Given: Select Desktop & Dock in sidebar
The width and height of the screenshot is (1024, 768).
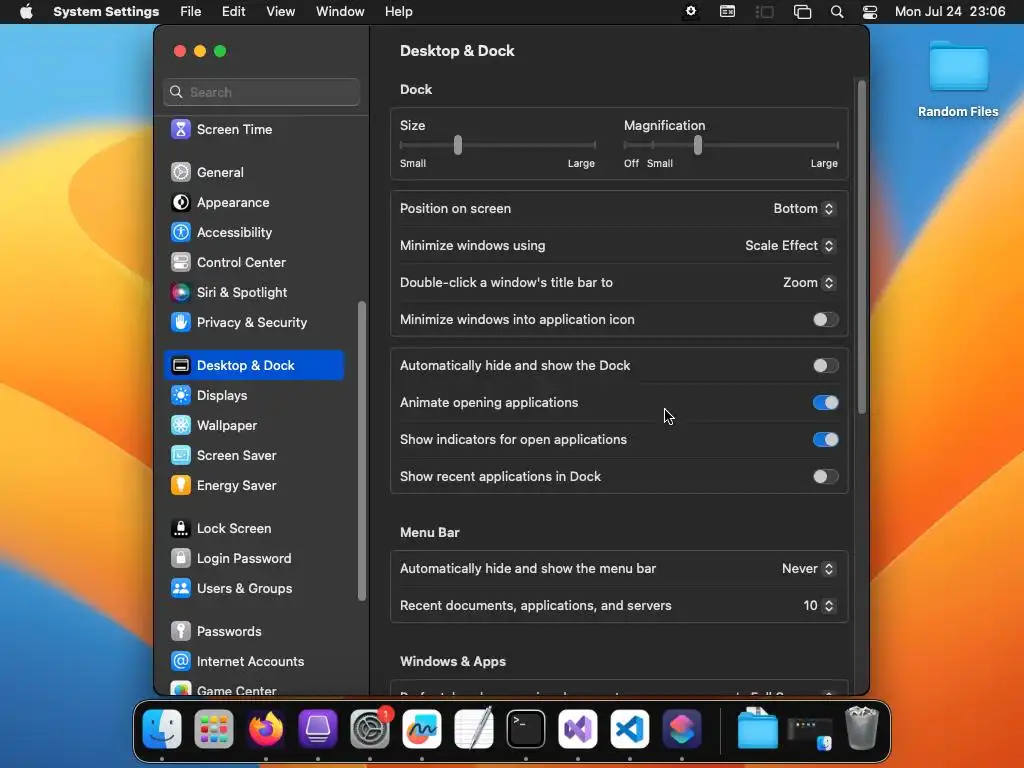Looking at the screenshot, I should pyautogui.click(x=255, y=366).
